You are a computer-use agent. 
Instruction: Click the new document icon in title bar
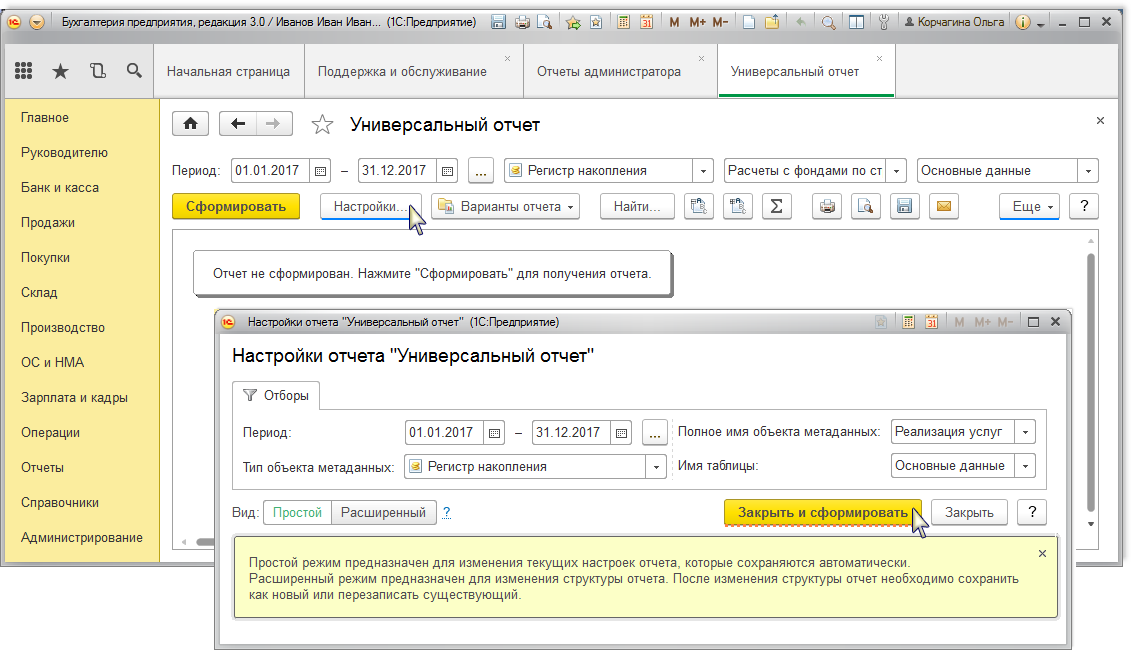click(749, 22)
